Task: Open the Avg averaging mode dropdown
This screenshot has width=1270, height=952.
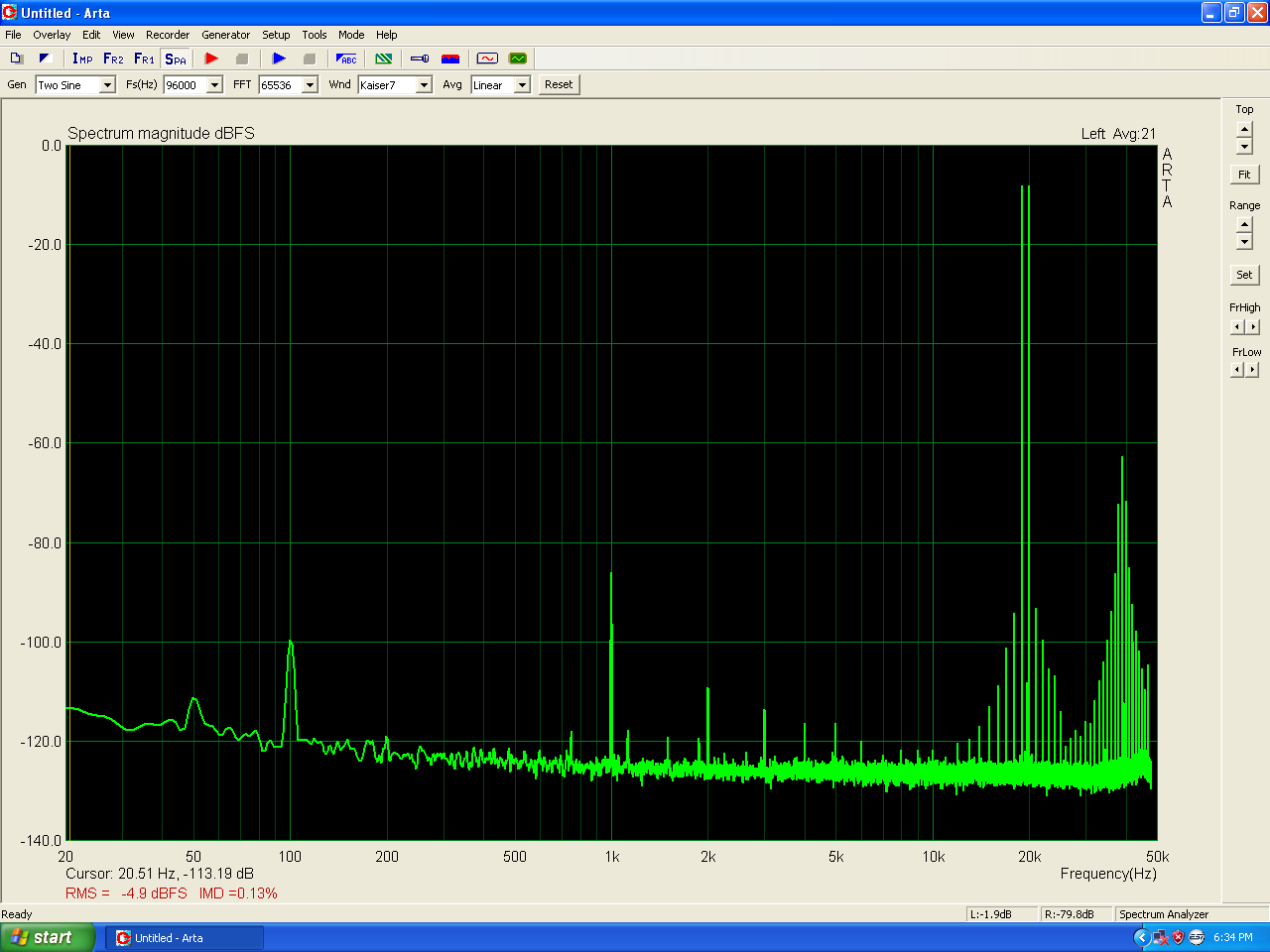Action: (x=522, y=85)
